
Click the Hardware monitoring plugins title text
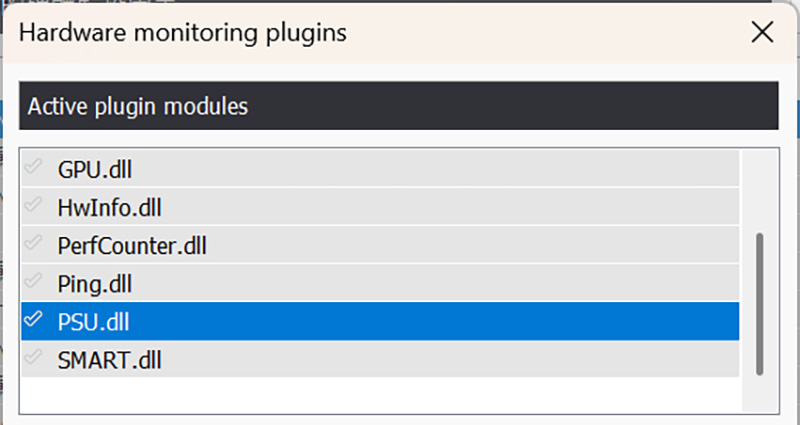coord(183,33)
